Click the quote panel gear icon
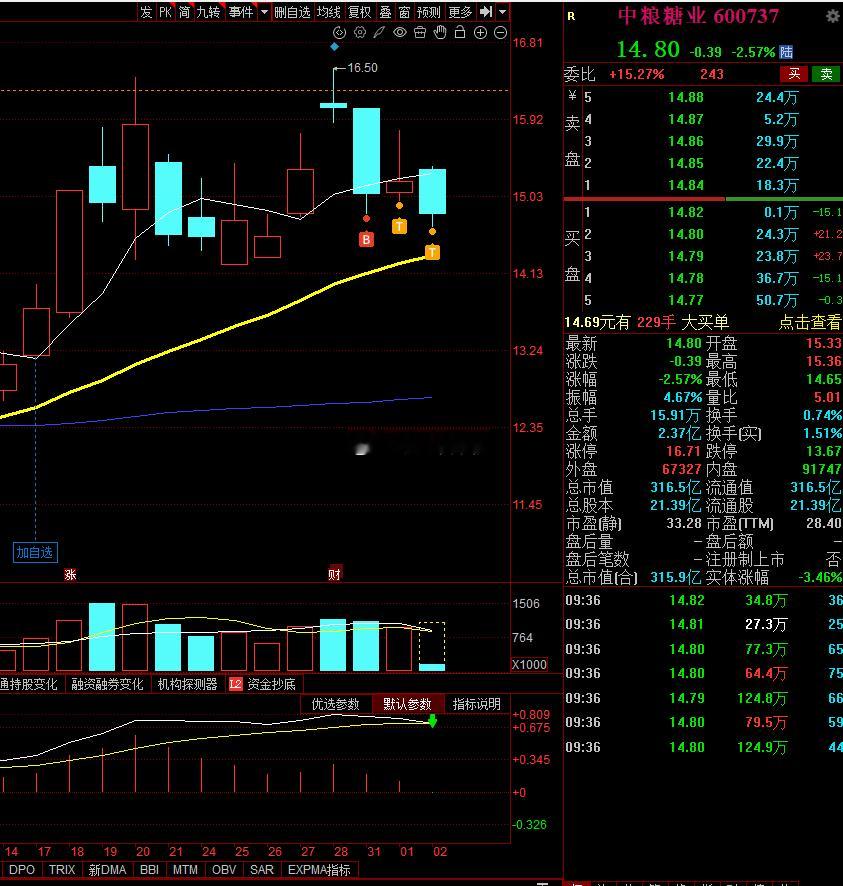Image resolution: width=843 pixels, height=886 pixels. pos(832,16)
